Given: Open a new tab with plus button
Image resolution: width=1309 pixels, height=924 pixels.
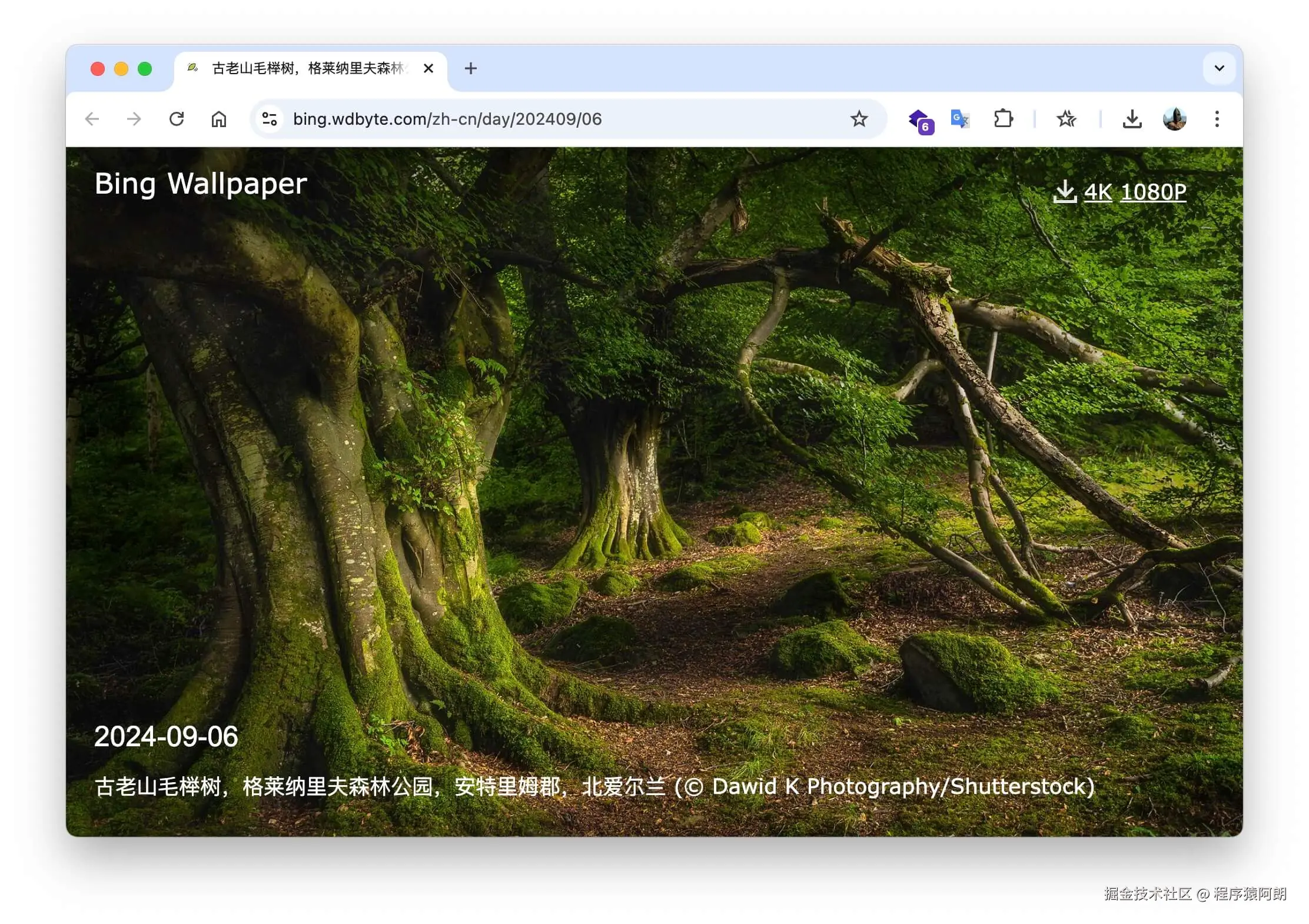Looking at the screenshot, I should [470, 69].
